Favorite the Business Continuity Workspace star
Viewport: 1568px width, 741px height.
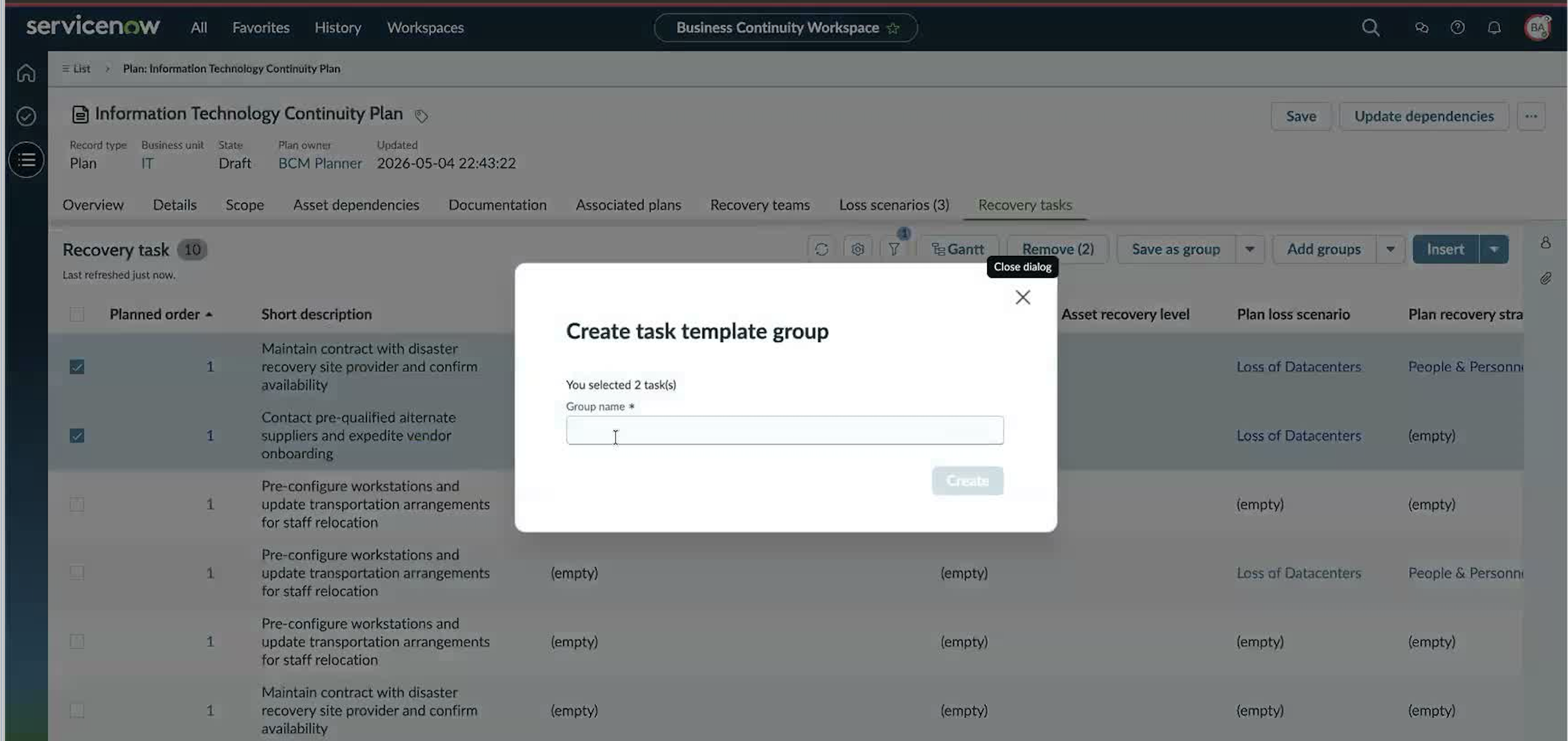coord(893,28)
